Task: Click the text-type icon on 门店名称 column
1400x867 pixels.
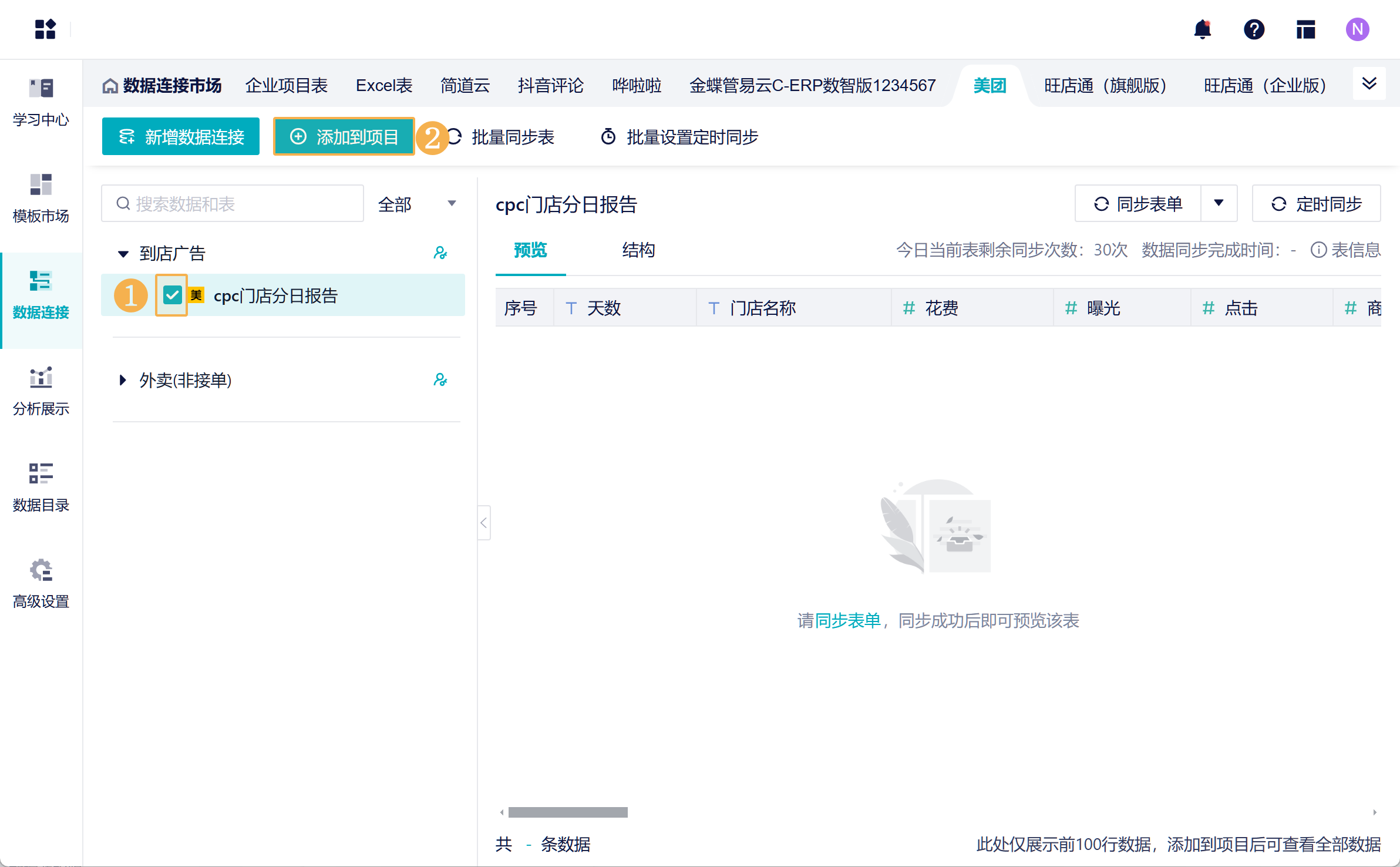Action: 714,308
